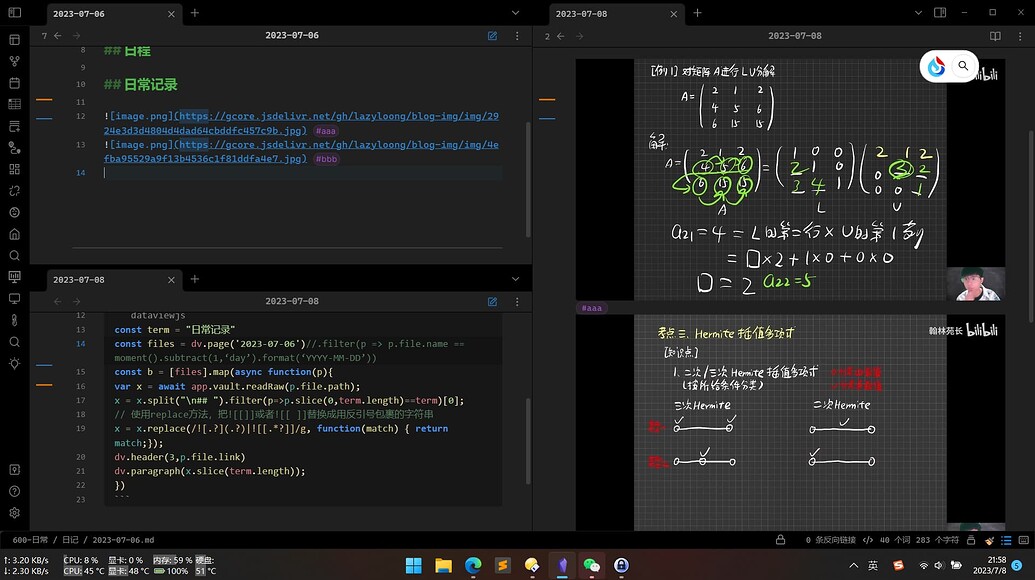Click the blue flame logo on floating overlay
The height and width of the screenshot is (580, 1035).
936,66
